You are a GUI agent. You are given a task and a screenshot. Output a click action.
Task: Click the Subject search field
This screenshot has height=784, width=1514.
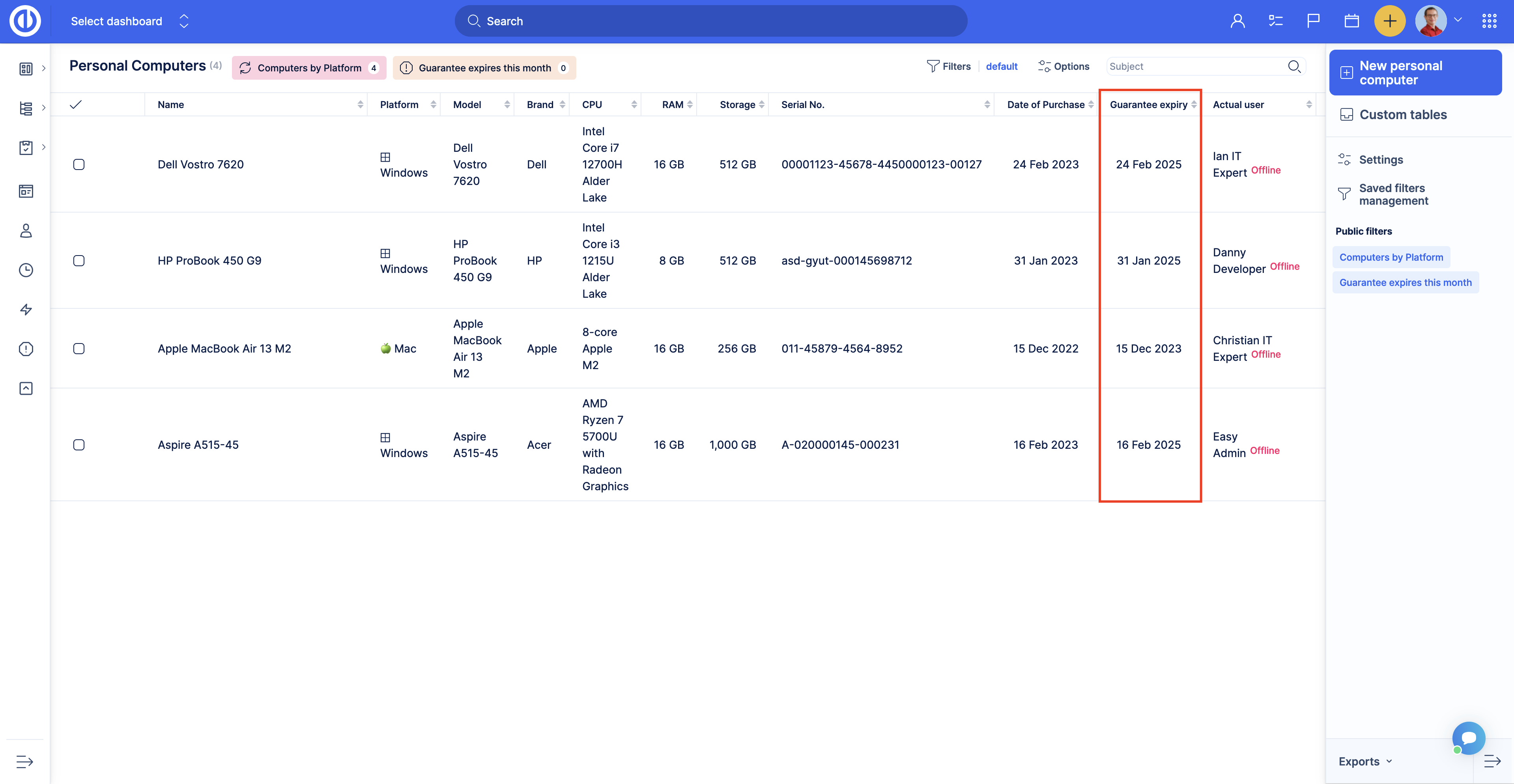click(1194, 66)
